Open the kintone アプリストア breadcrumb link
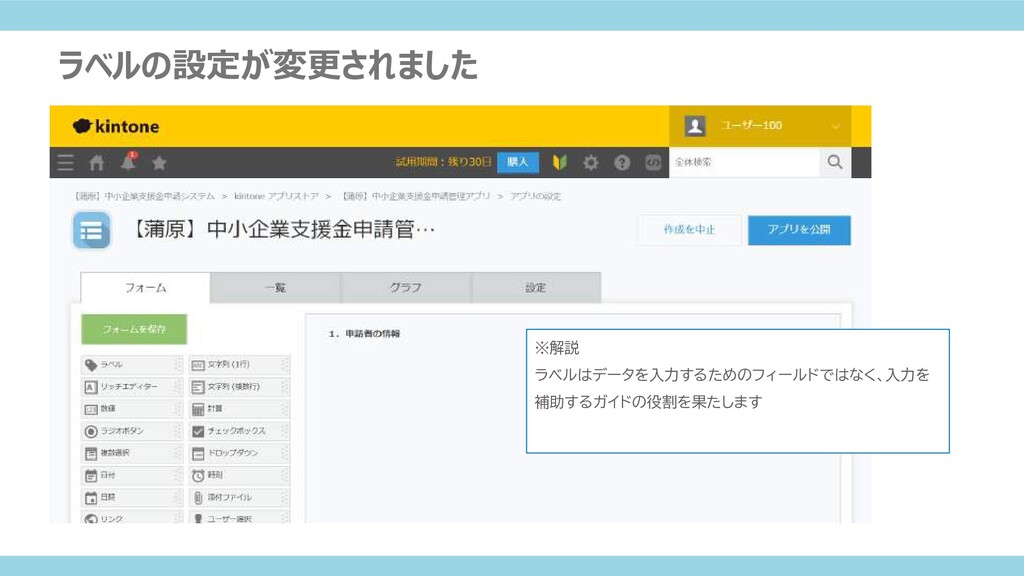 click(276, 196)
